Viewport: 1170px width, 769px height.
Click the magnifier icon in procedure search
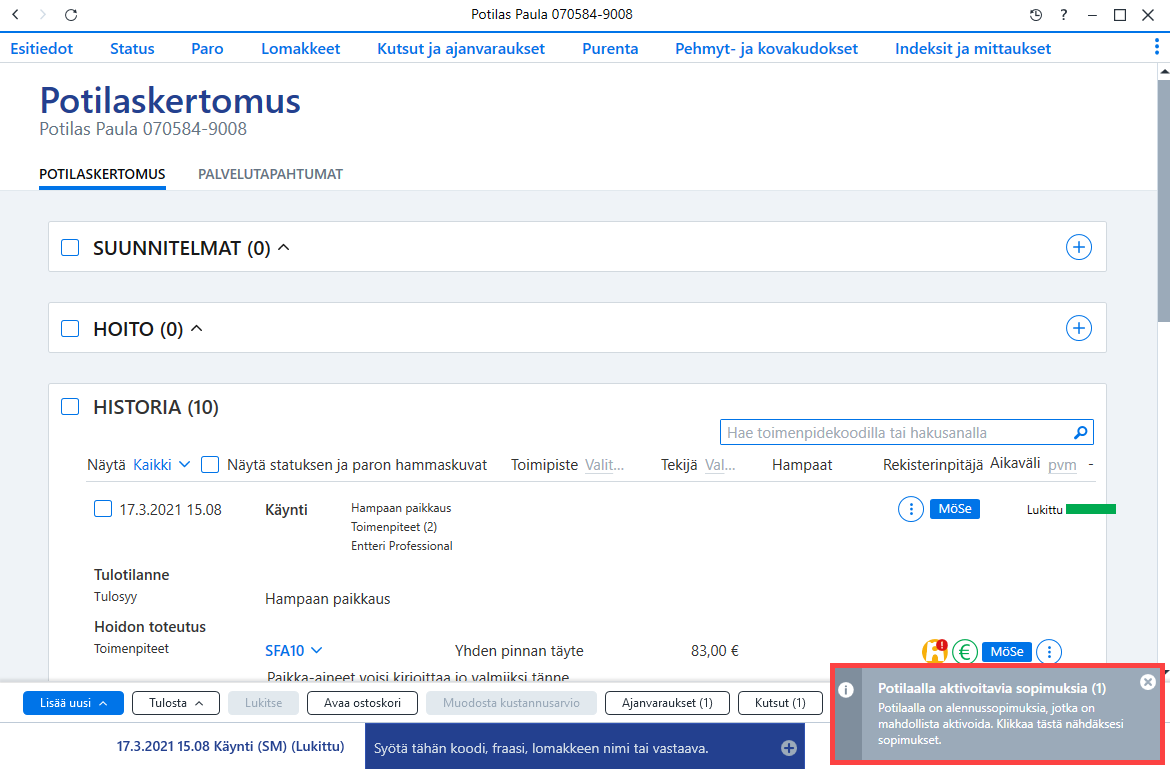pyautogui.click(x=1080, y=433)
